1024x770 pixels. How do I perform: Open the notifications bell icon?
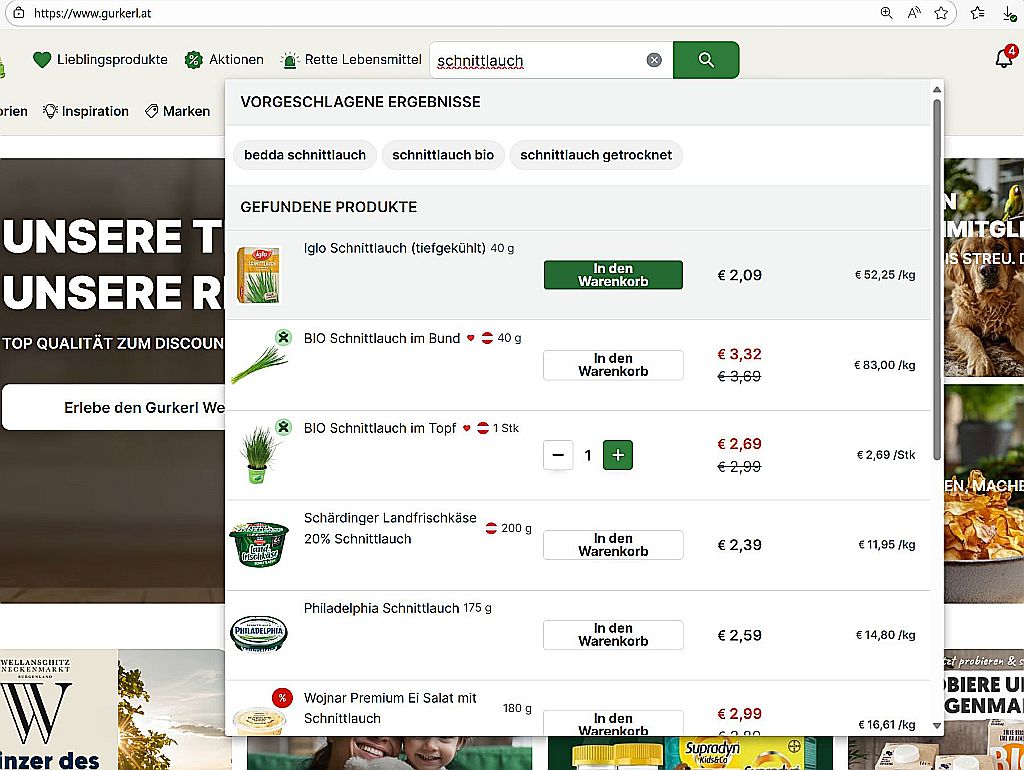1004,59
